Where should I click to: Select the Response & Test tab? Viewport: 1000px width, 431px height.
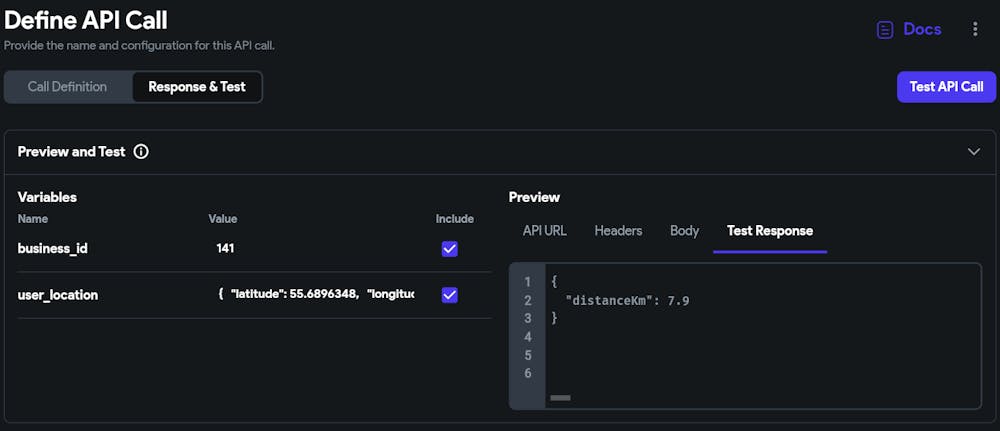pos(197,87)
